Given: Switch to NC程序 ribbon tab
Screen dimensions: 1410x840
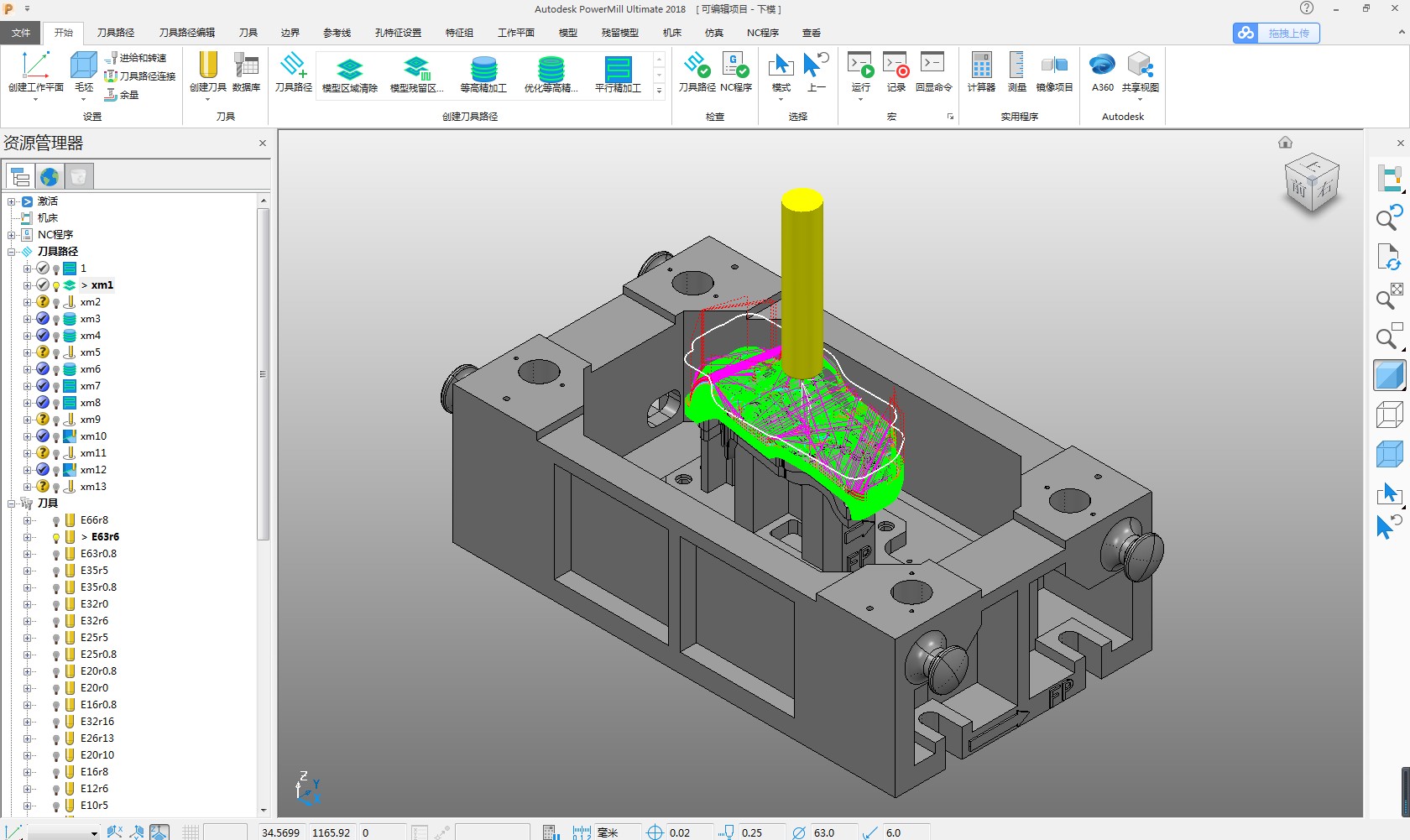Looking at the screenshot, I should pos(763,33).
